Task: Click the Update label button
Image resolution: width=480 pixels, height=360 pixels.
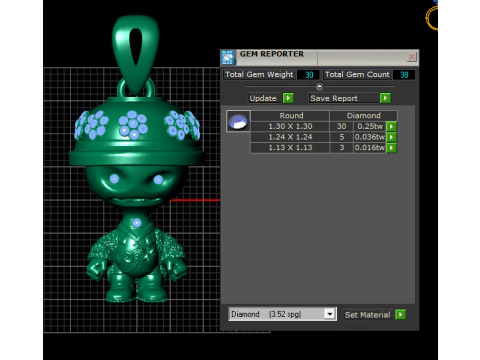Action: pyautogui.click(x=263, y=98)
